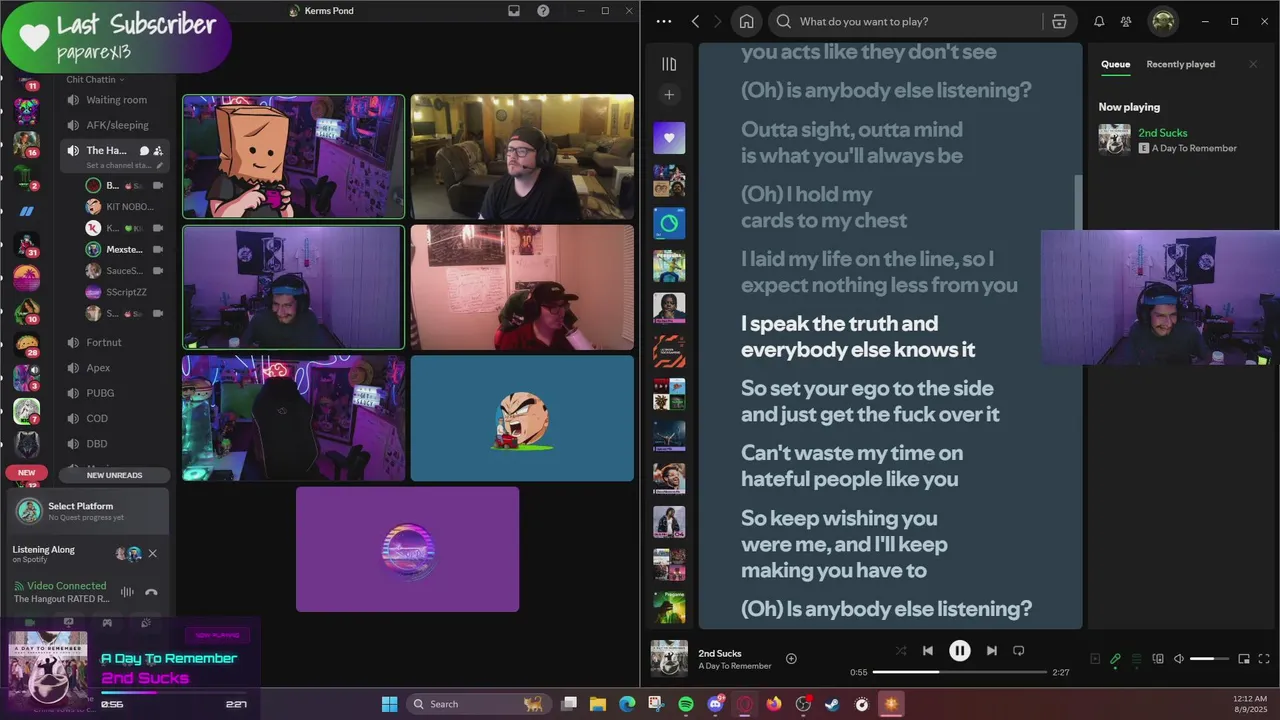Screen dimensions: 1280x720
Task: Open 2nd Sucks title in player bar
Action: point(720,653)
